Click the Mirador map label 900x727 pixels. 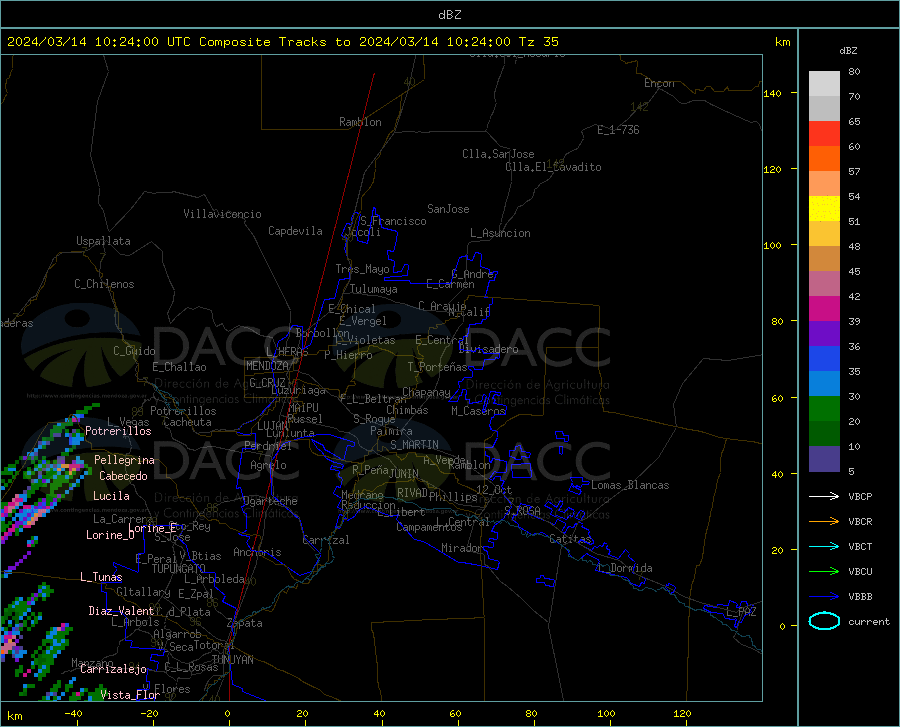click(x=462, y=548)
